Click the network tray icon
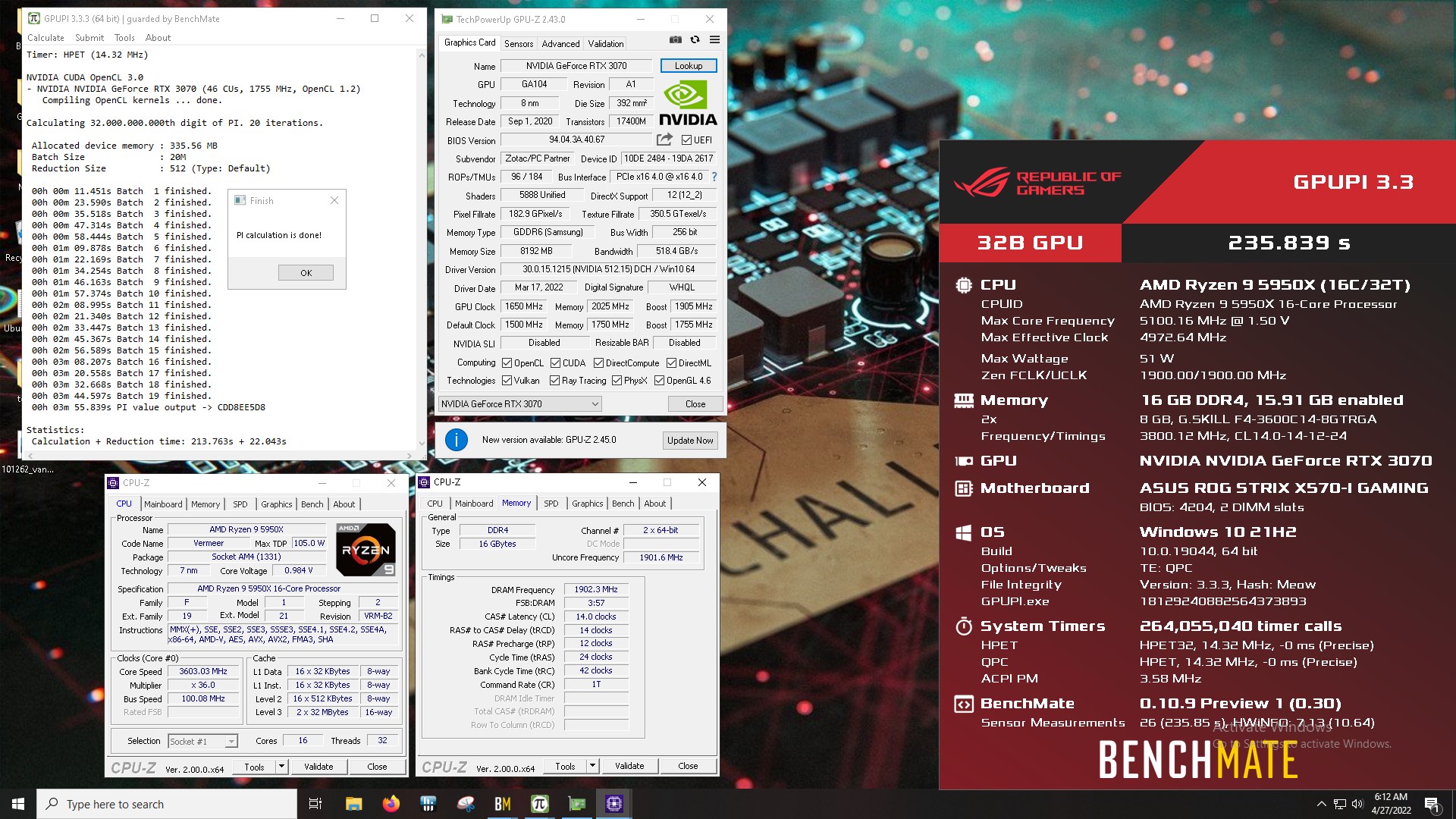This screenshot has width=1456, height=819. pos(1340,804)
